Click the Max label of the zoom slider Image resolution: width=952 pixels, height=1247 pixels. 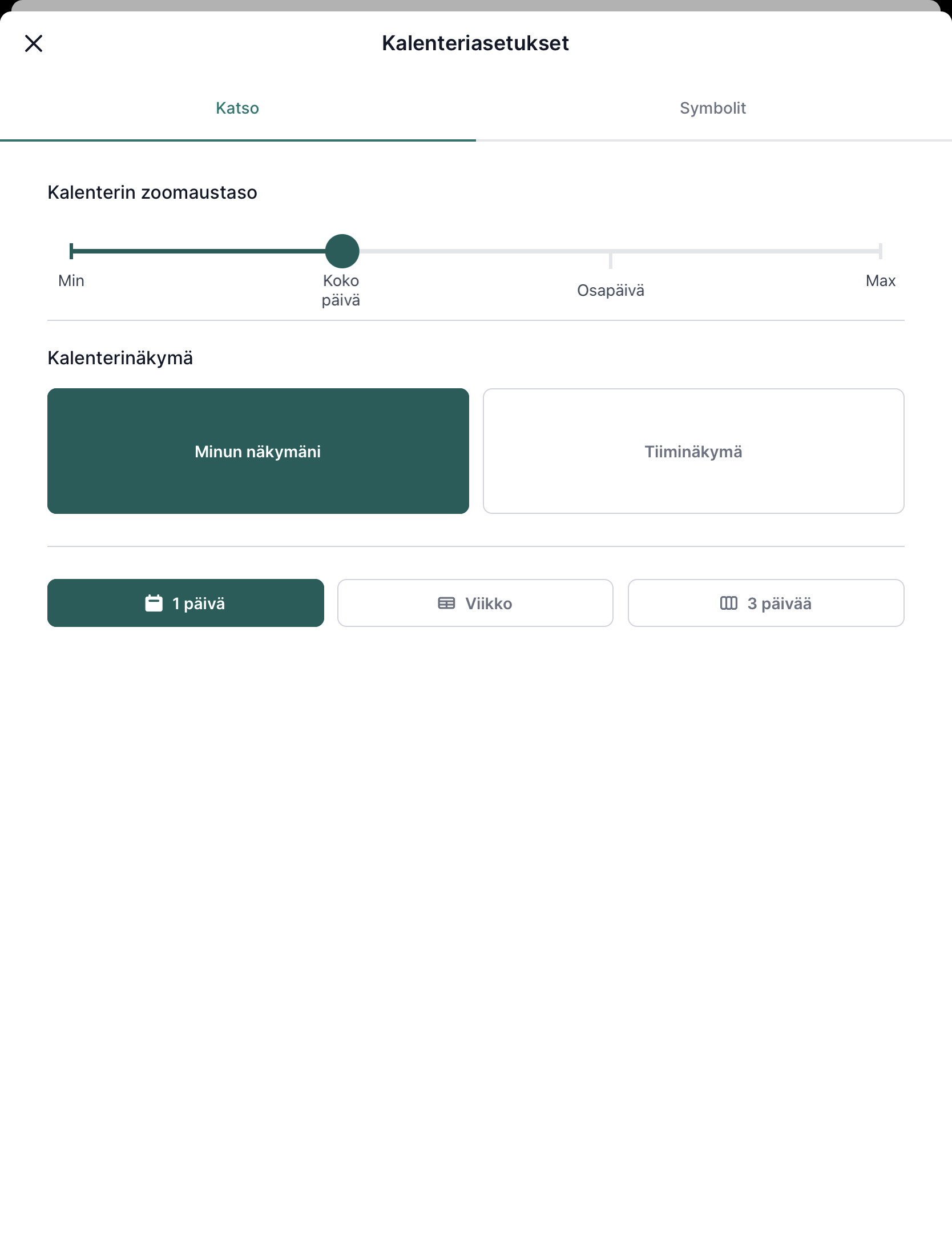881,281
